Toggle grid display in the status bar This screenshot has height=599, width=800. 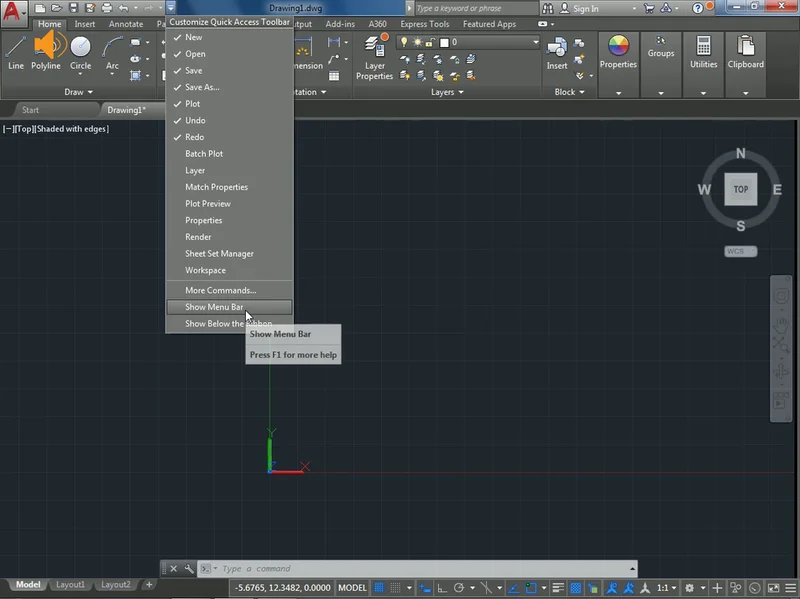tap(380, 588)
